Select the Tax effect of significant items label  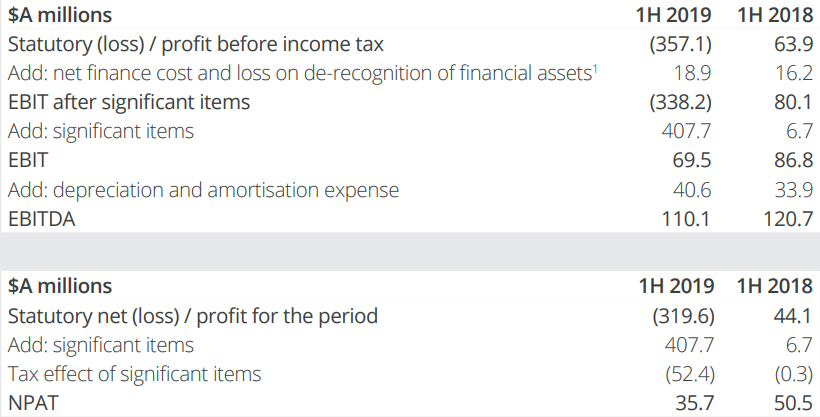134,374
